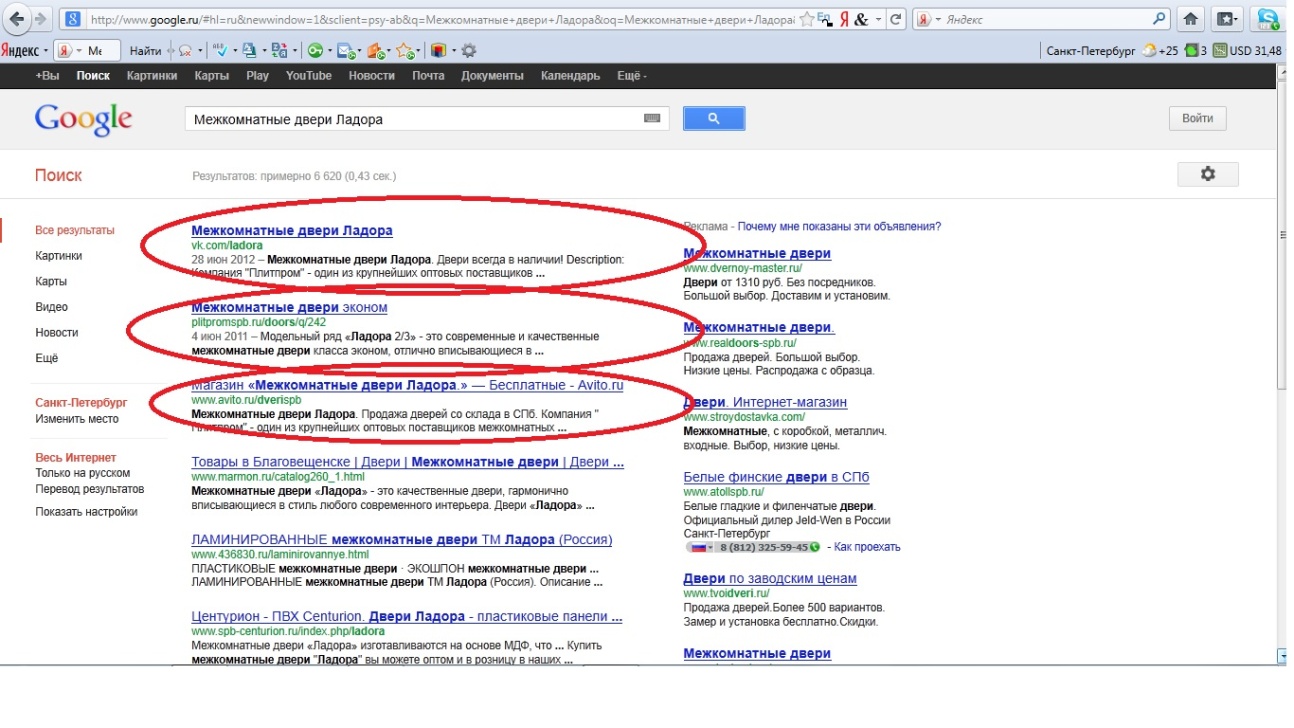Click the browser forward arrow
Viewport: 1294px width, 728px height.
pyautogui.click(x=42, y=19)
